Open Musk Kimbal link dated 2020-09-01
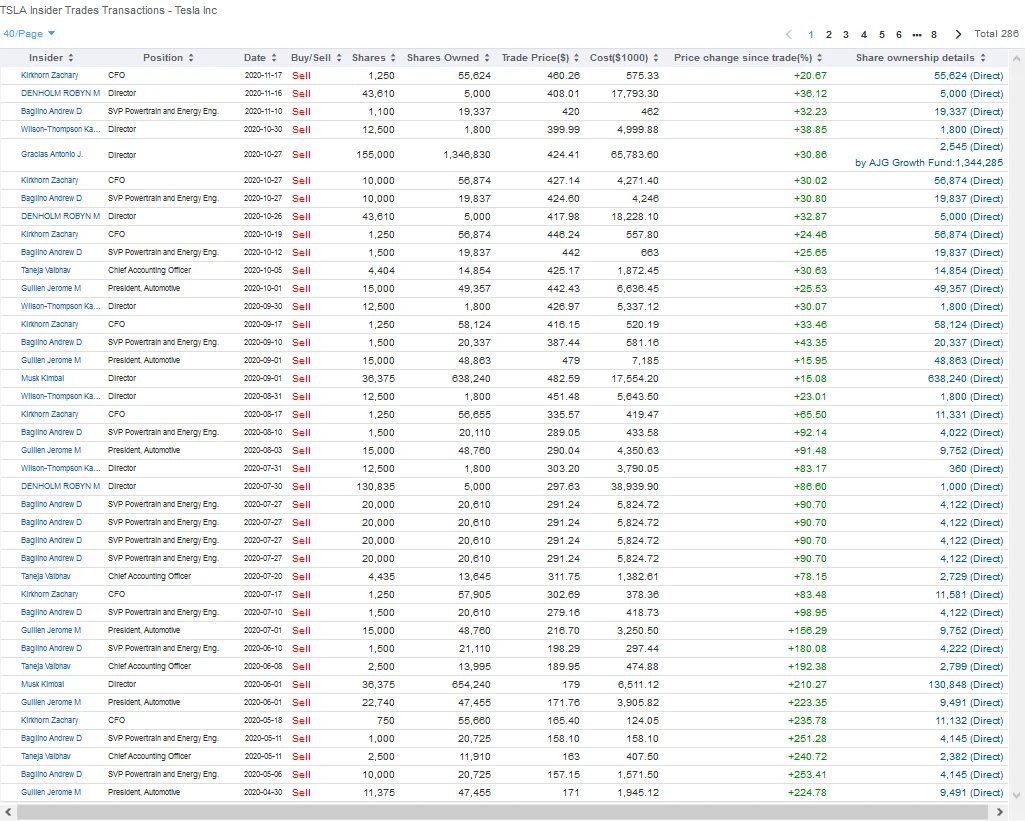The image size is (1025, 821). (x=42, y=378)
